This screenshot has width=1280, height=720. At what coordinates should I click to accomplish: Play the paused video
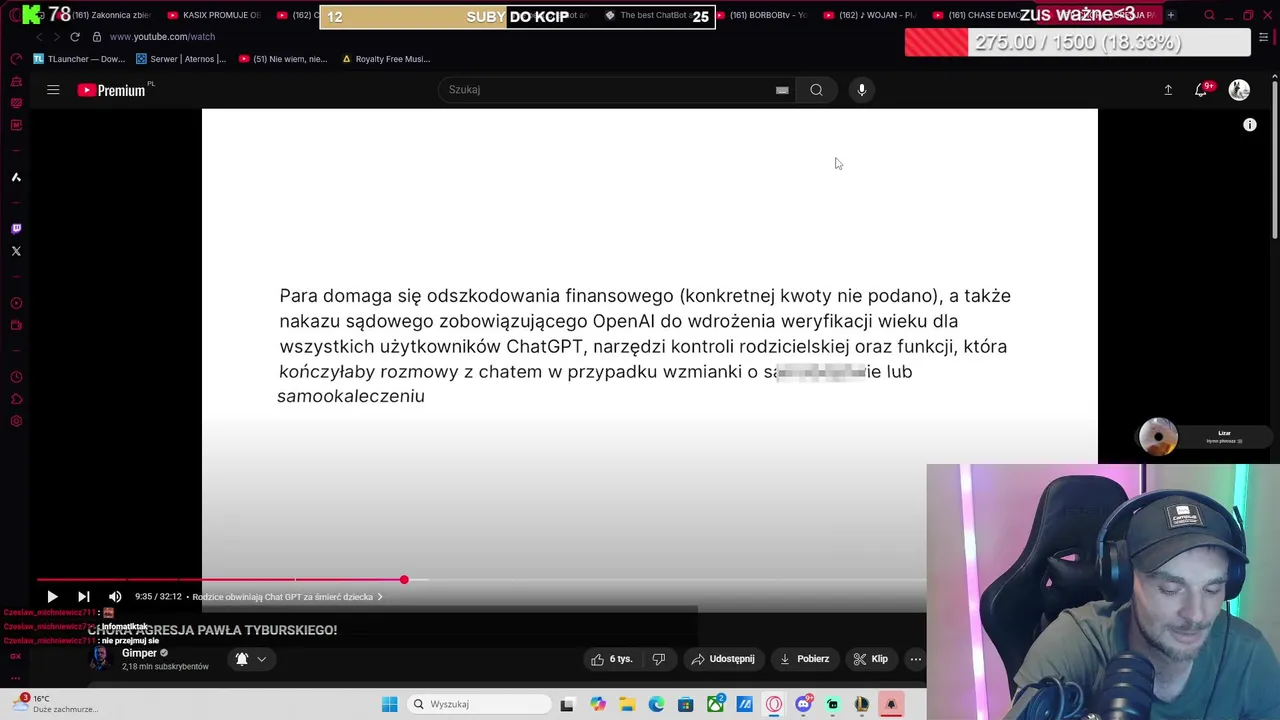(x=52, y=597)
